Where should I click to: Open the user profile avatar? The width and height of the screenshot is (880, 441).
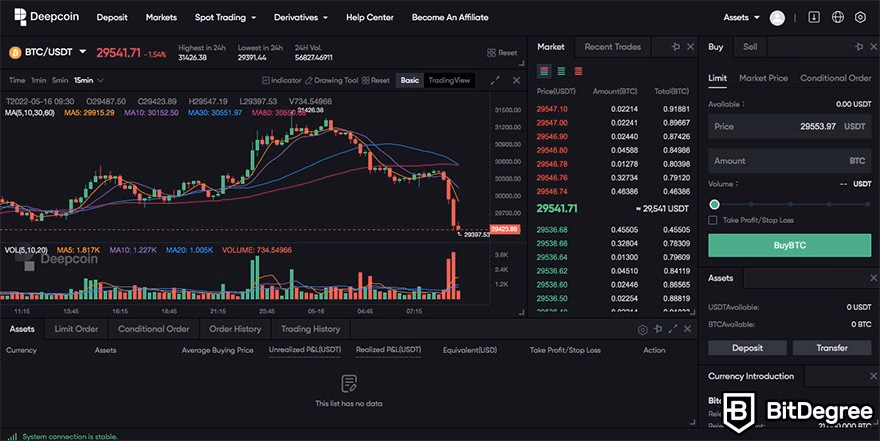click(x=777, y=18)
